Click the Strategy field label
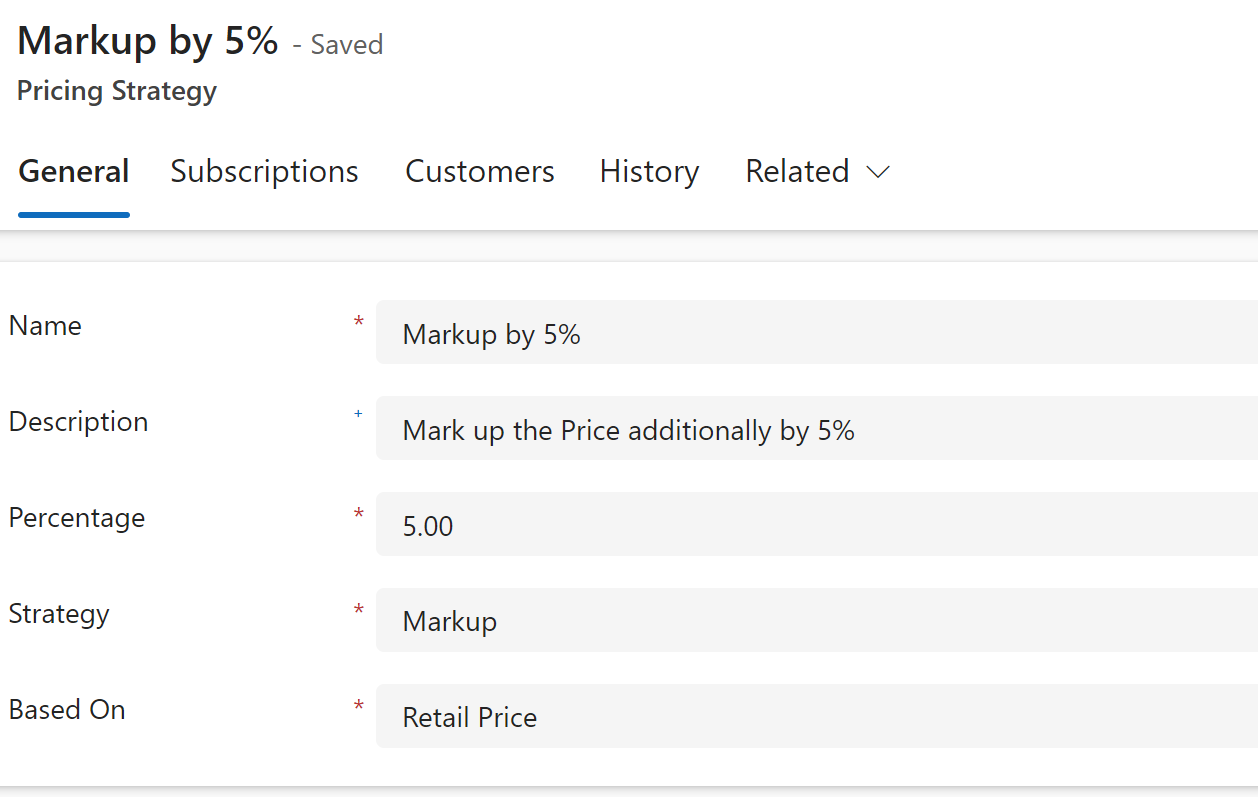 59,614
